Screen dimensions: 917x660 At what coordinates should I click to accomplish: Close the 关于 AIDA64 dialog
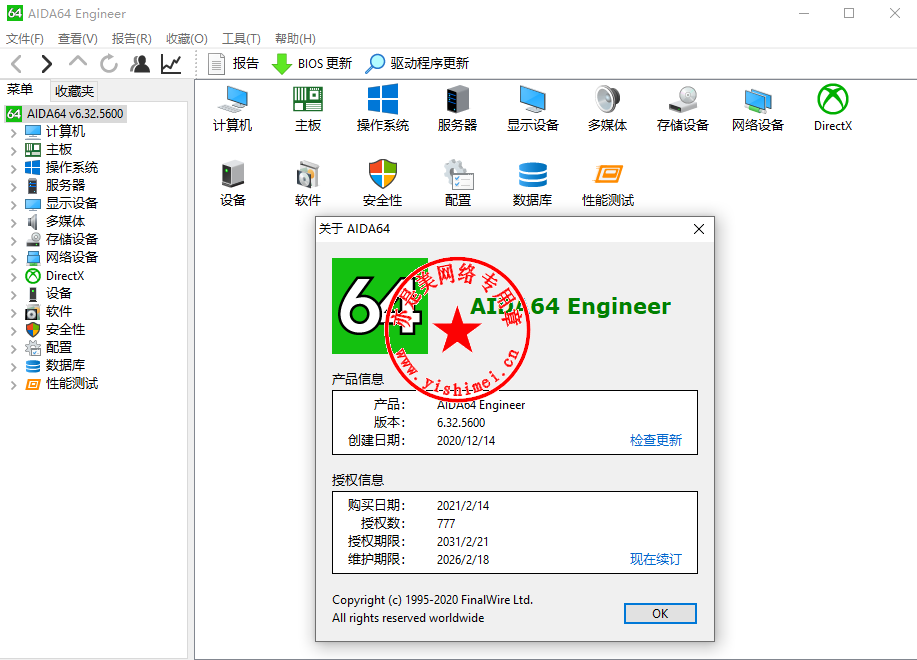pyautogui.click(x=699, y=229)
